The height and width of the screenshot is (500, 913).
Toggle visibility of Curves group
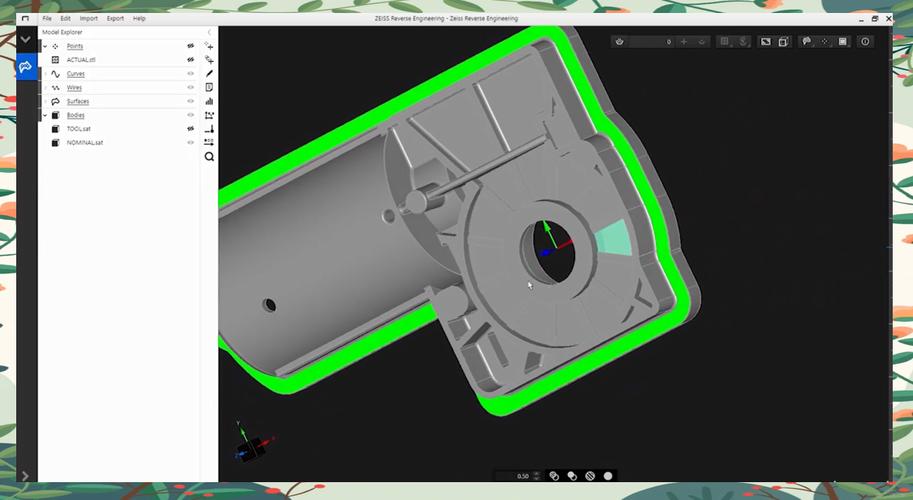coord(190,74)
